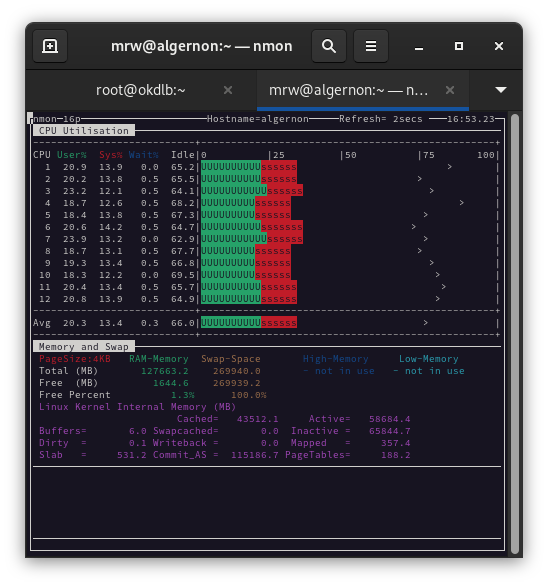Close the terminal window

[x=499, y=46]
